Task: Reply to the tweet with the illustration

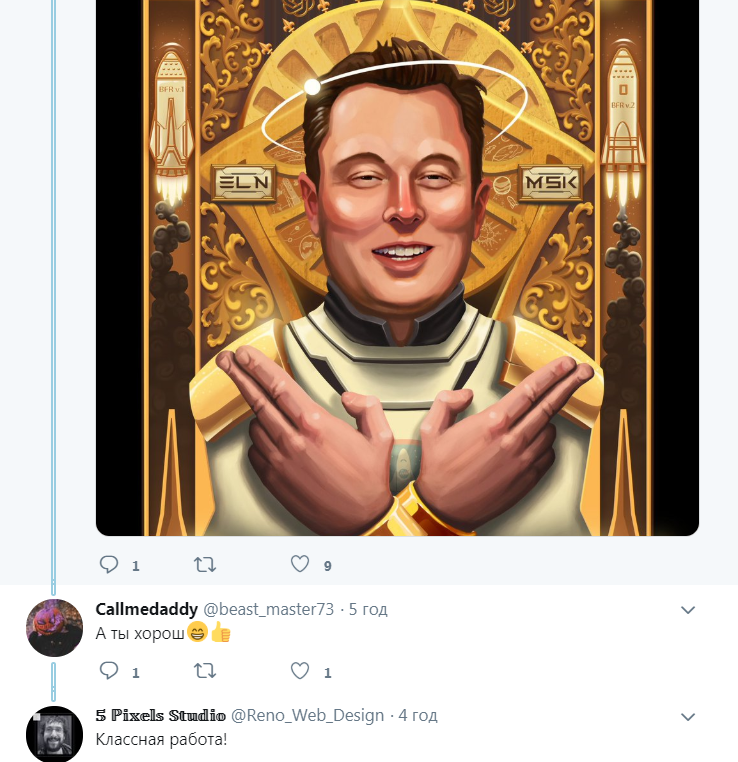Action: click(x=109, y=565)
